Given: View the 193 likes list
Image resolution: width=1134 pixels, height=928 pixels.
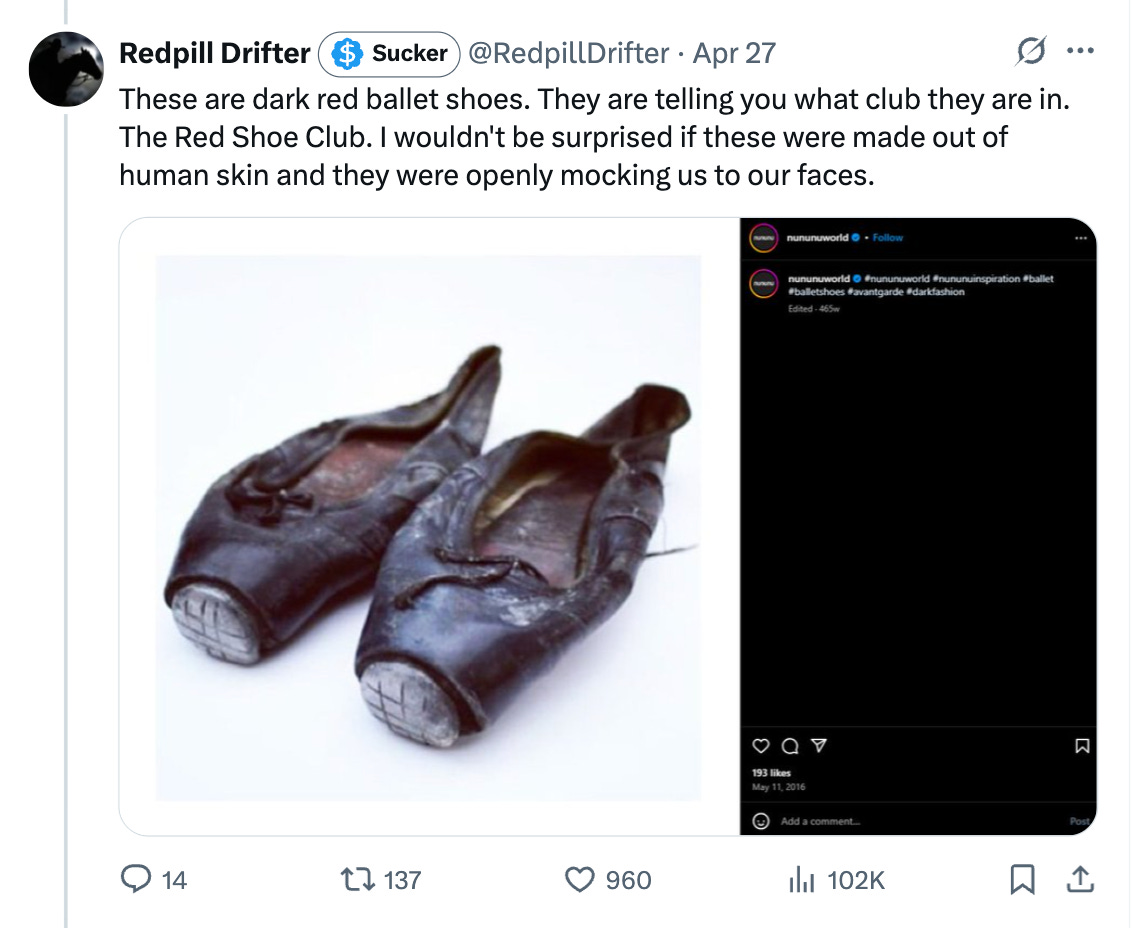Looking at the screenshot, I should click(772, 772).
